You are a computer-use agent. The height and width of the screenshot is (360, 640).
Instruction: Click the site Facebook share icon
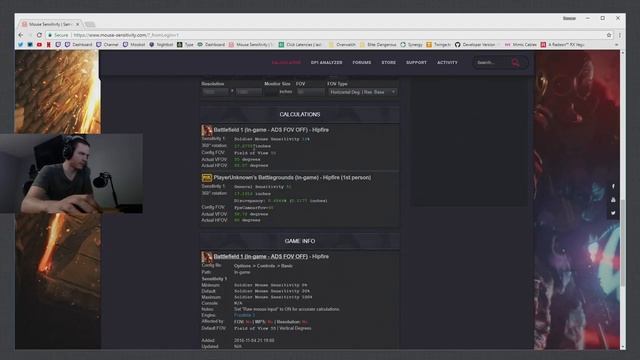point(613,186)
